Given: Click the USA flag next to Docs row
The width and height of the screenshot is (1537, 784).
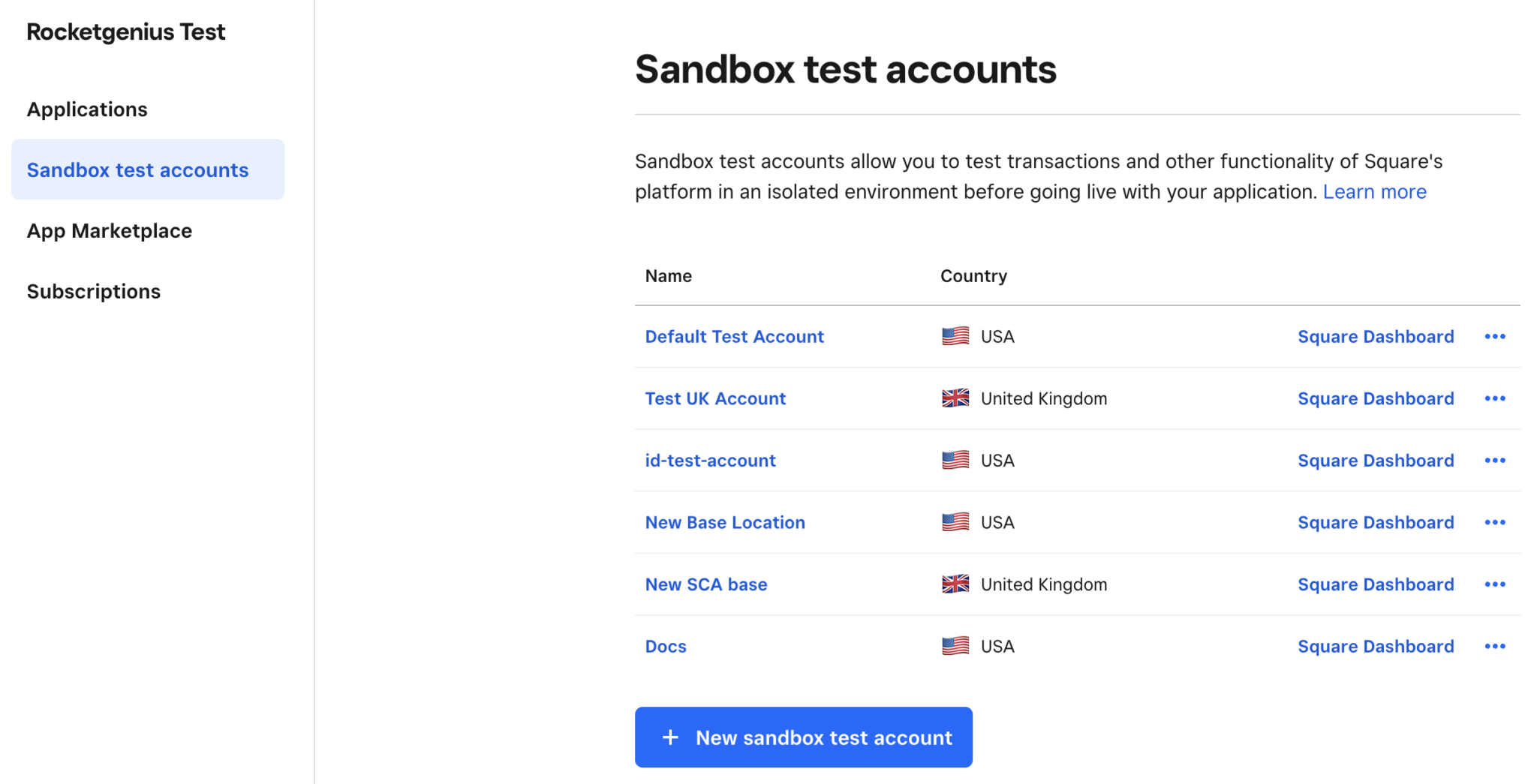Looking at the screenshot, I should tap(955, 646).
